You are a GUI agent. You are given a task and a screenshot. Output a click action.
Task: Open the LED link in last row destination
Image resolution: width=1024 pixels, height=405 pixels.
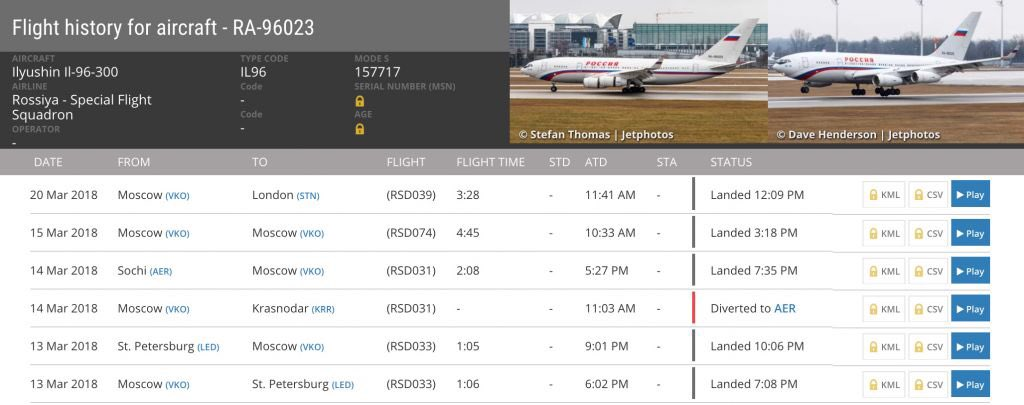(343, 385)
